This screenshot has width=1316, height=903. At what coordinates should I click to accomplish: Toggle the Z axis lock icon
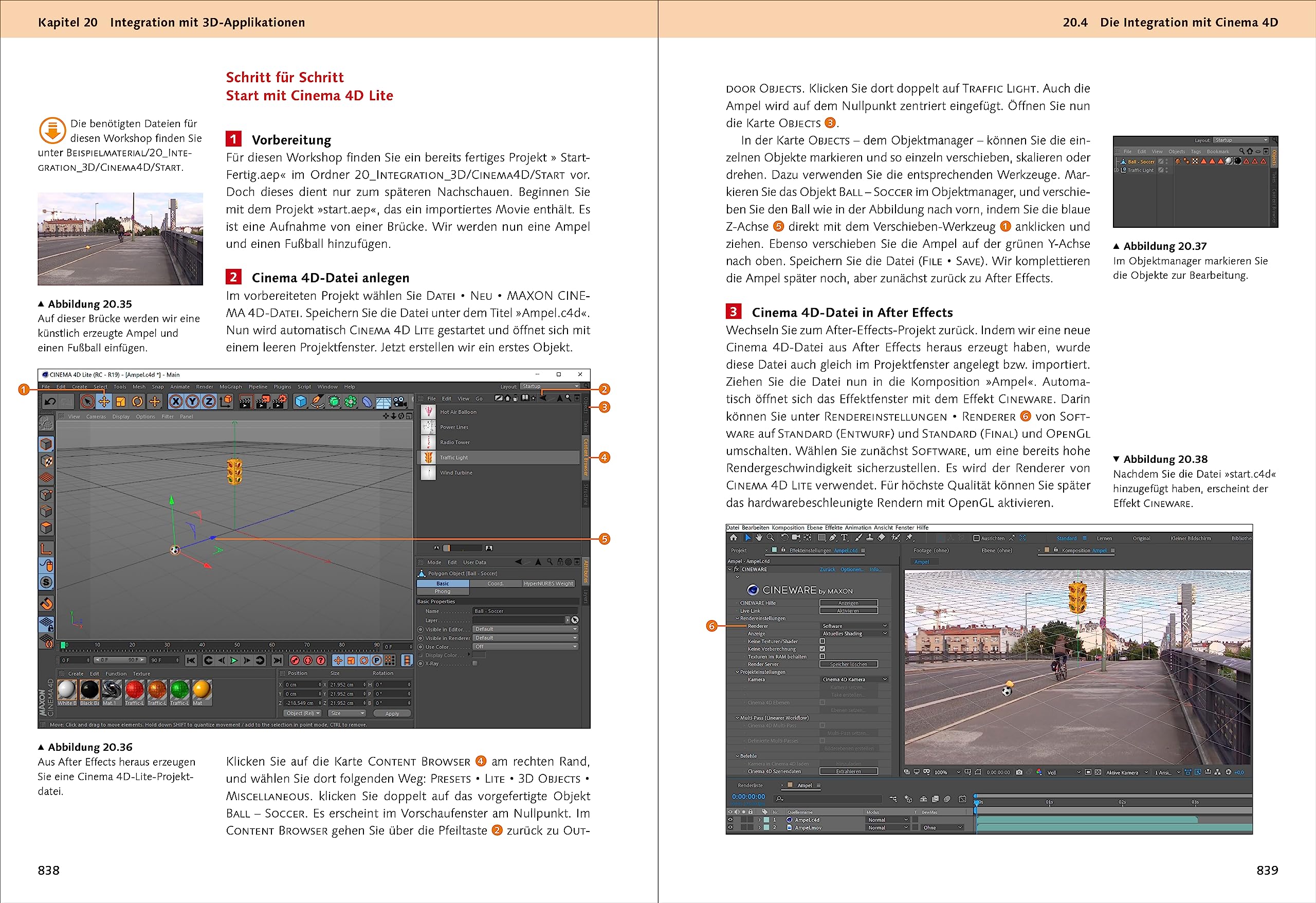pos(209,402)
